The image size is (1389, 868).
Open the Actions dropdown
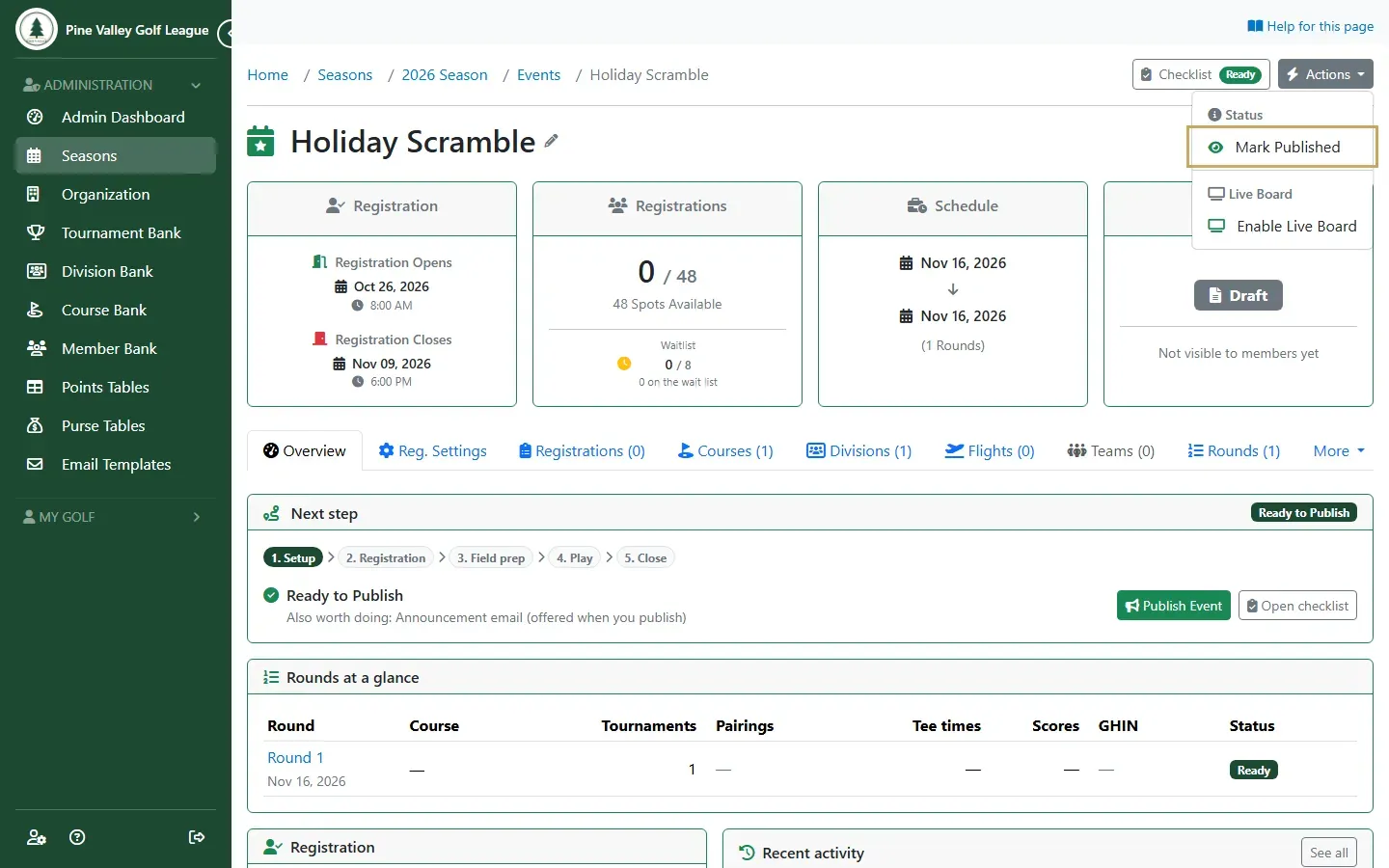(x=1325, y=74)
